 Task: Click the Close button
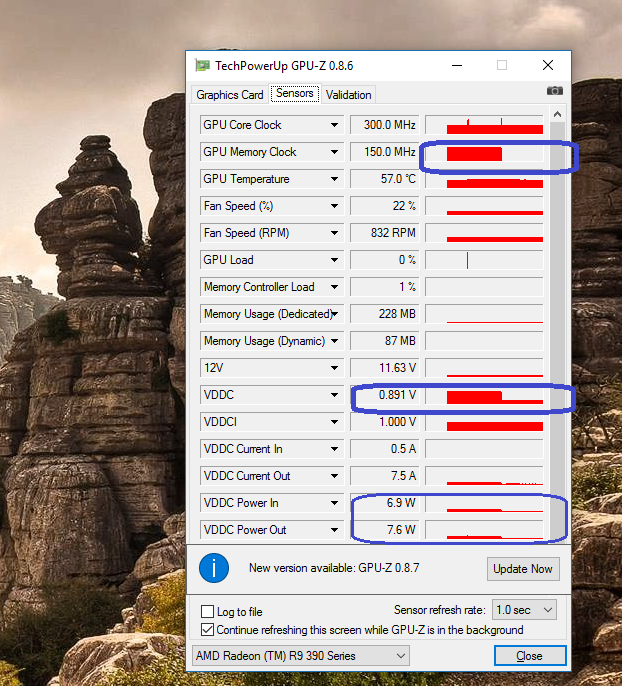click(530, 656)
